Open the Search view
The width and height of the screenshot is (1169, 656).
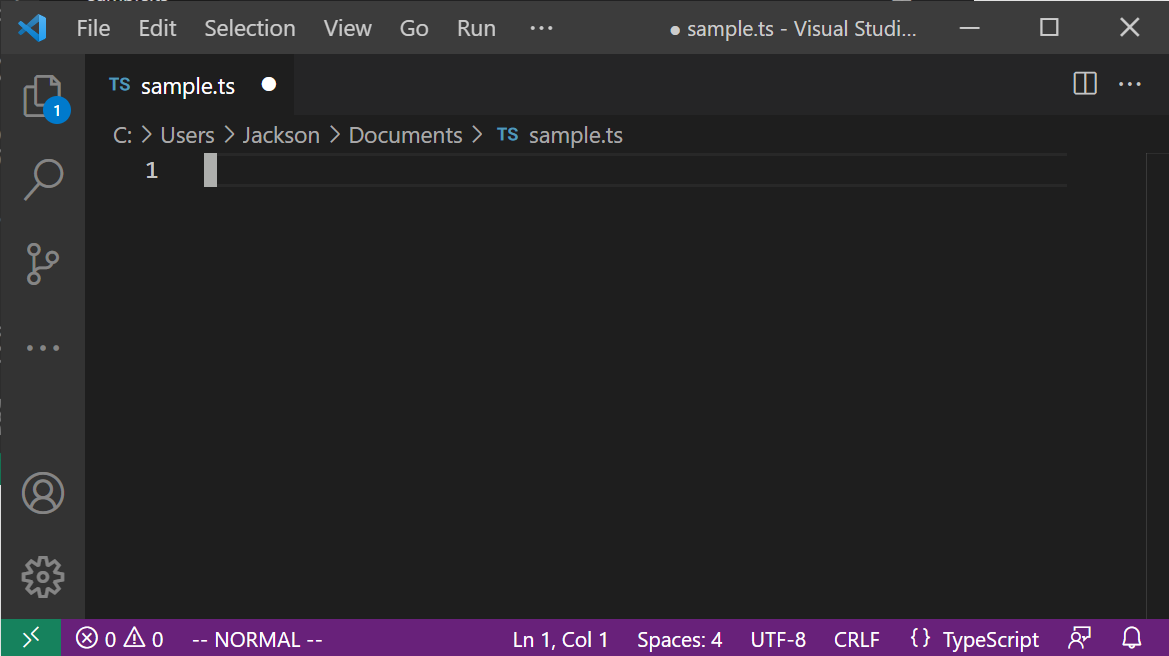point(43,178)
